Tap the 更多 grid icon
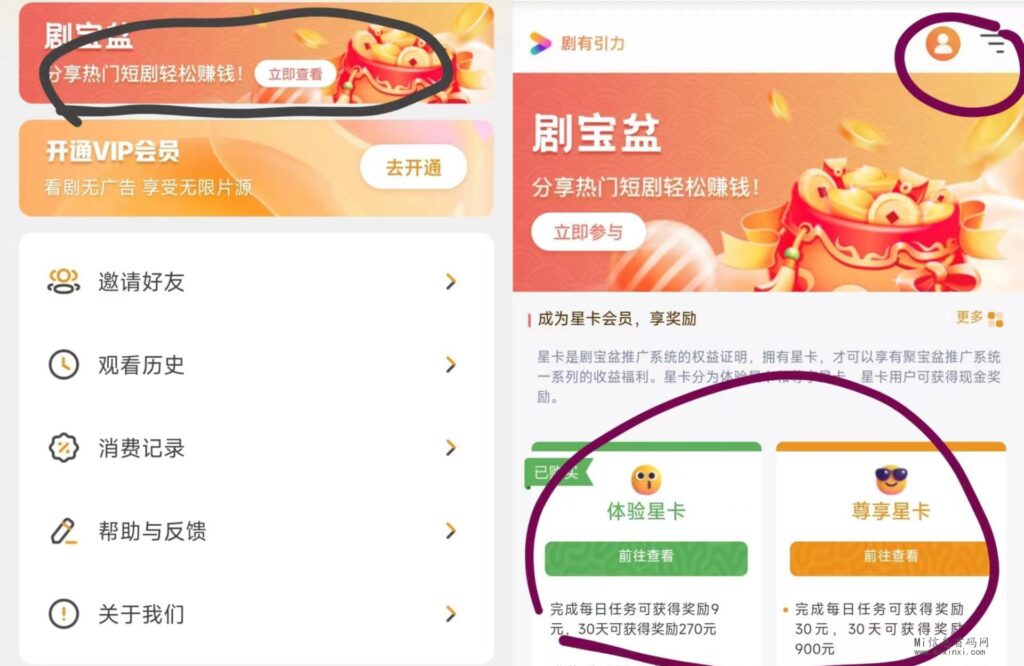Image resolution: width=1024 pixels, height=666 pixels. click(995, 319)
